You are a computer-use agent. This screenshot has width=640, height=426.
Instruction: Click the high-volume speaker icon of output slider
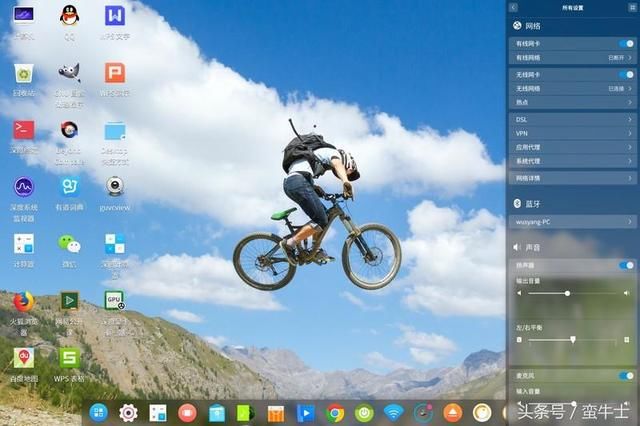pyautogui.click(x=627, y=293)
